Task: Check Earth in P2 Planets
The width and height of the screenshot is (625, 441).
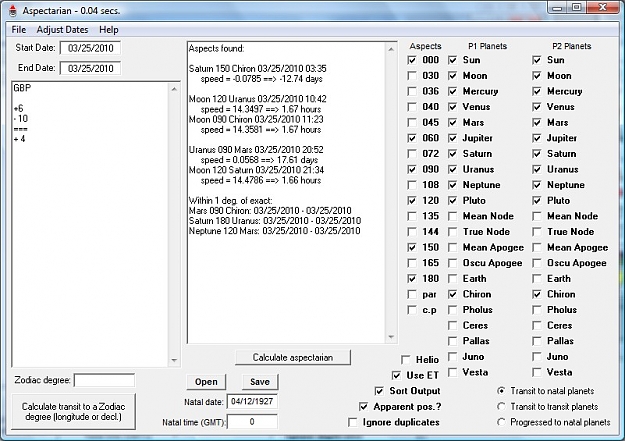Action: (537, 279)
